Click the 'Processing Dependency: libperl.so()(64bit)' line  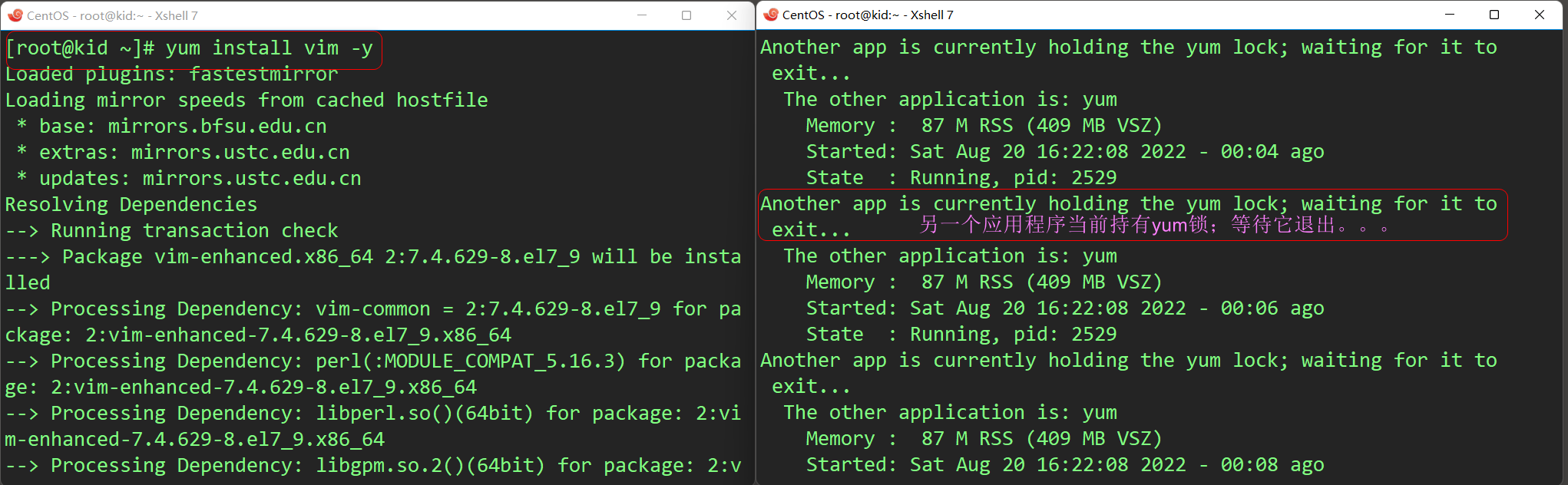(373, 414)
